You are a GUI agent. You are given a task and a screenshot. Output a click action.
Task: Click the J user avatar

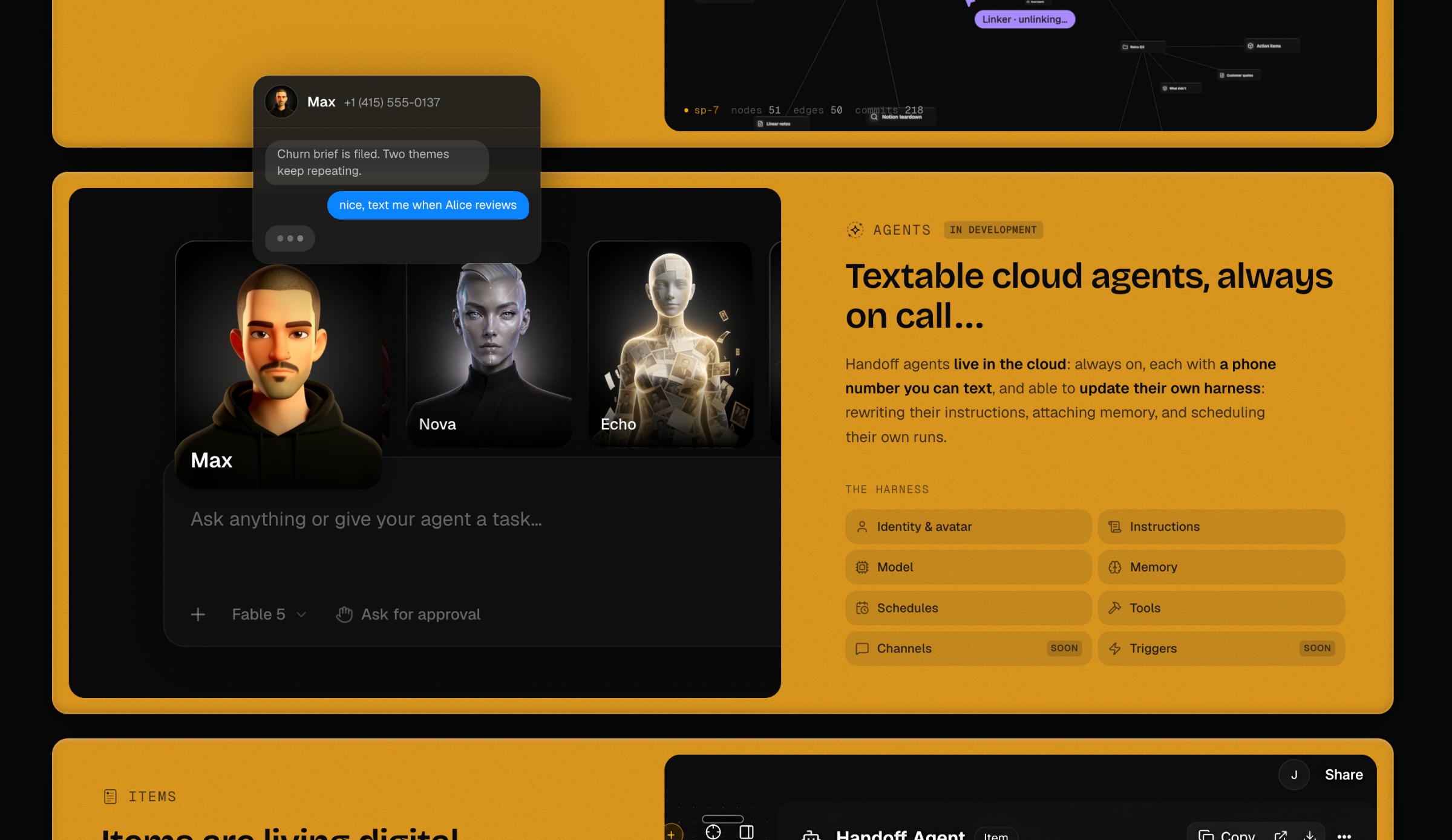1294,775
